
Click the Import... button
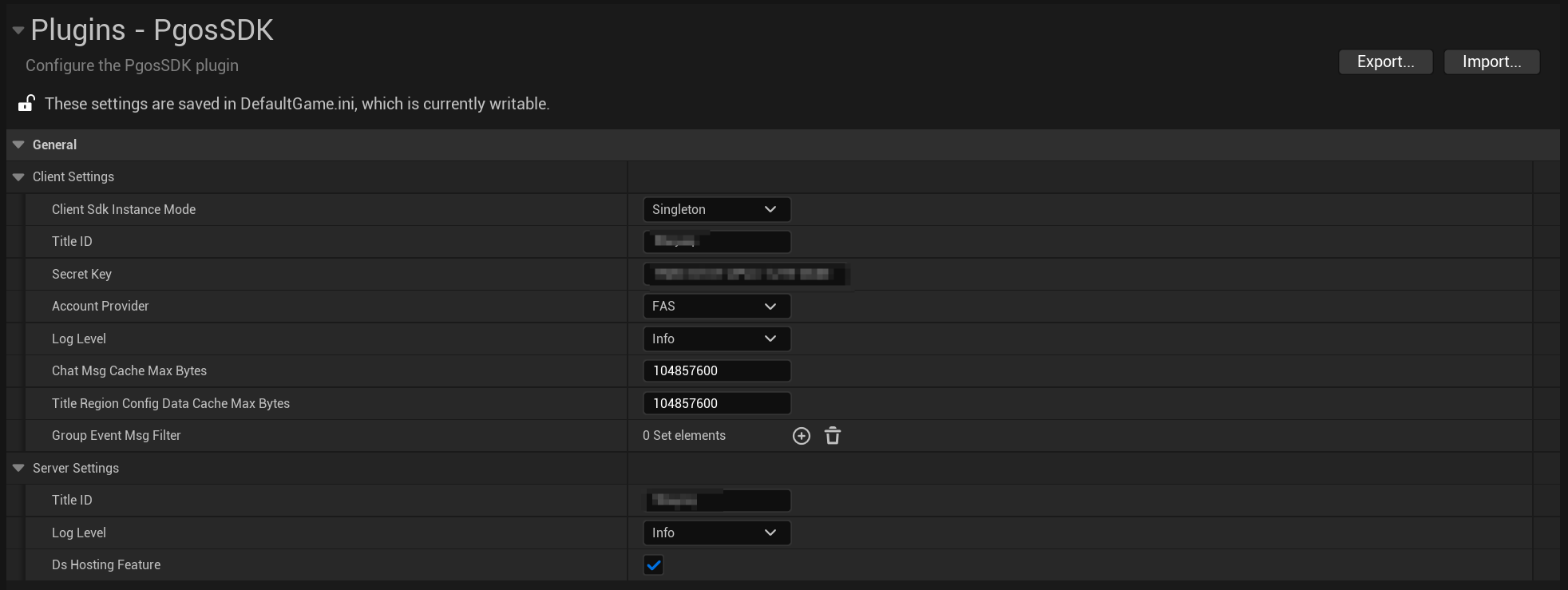click(1492, 61)
